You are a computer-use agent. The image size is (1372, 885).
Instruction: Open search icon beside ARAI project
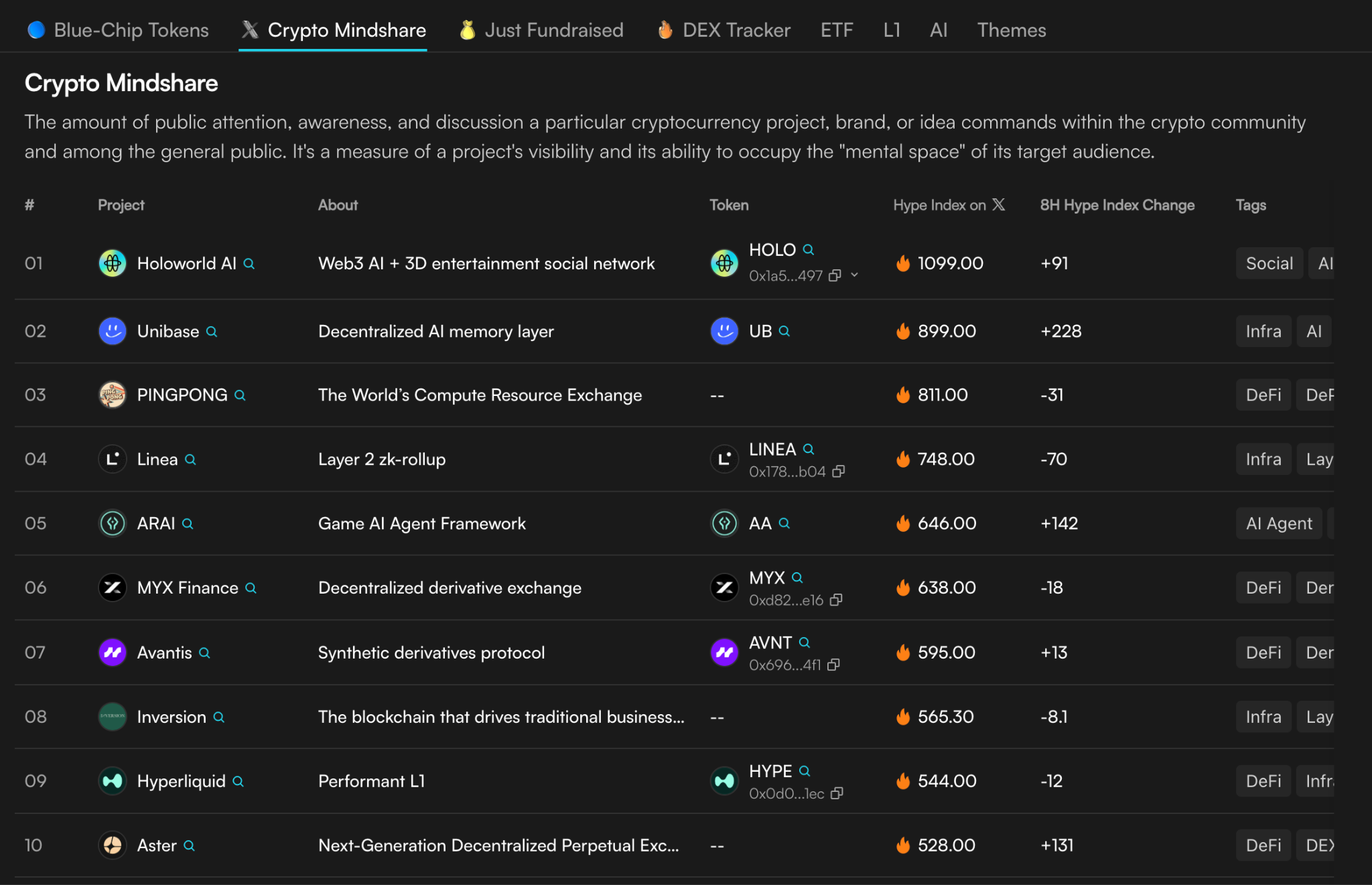click(x=188, y=524)
